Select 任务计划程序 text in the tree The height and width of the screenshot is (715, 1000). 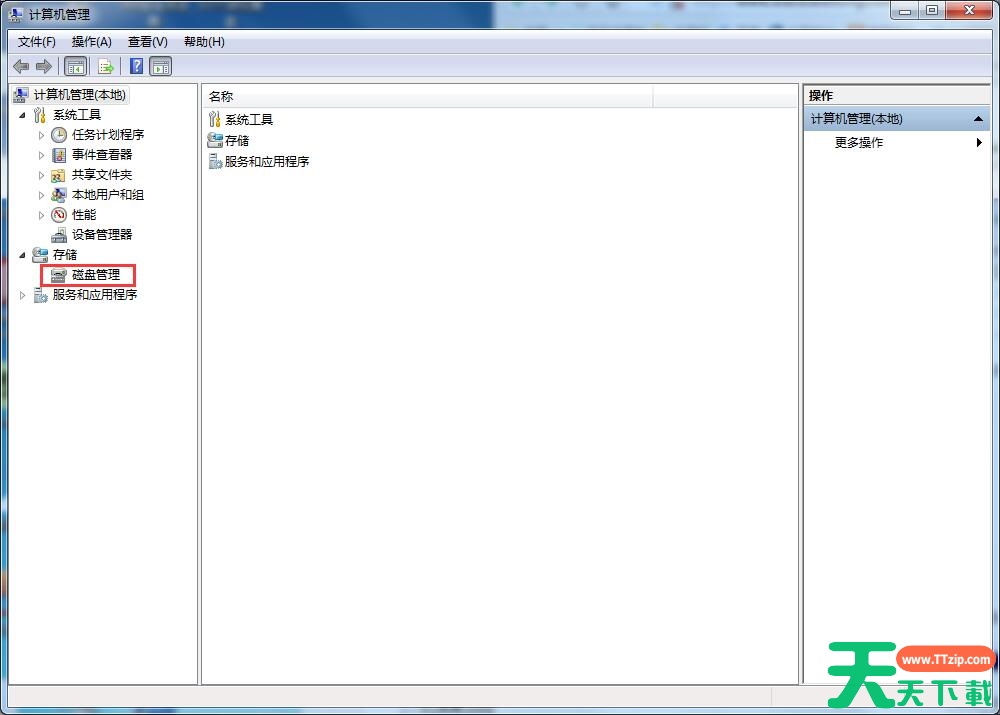click(x=108, y=135)
